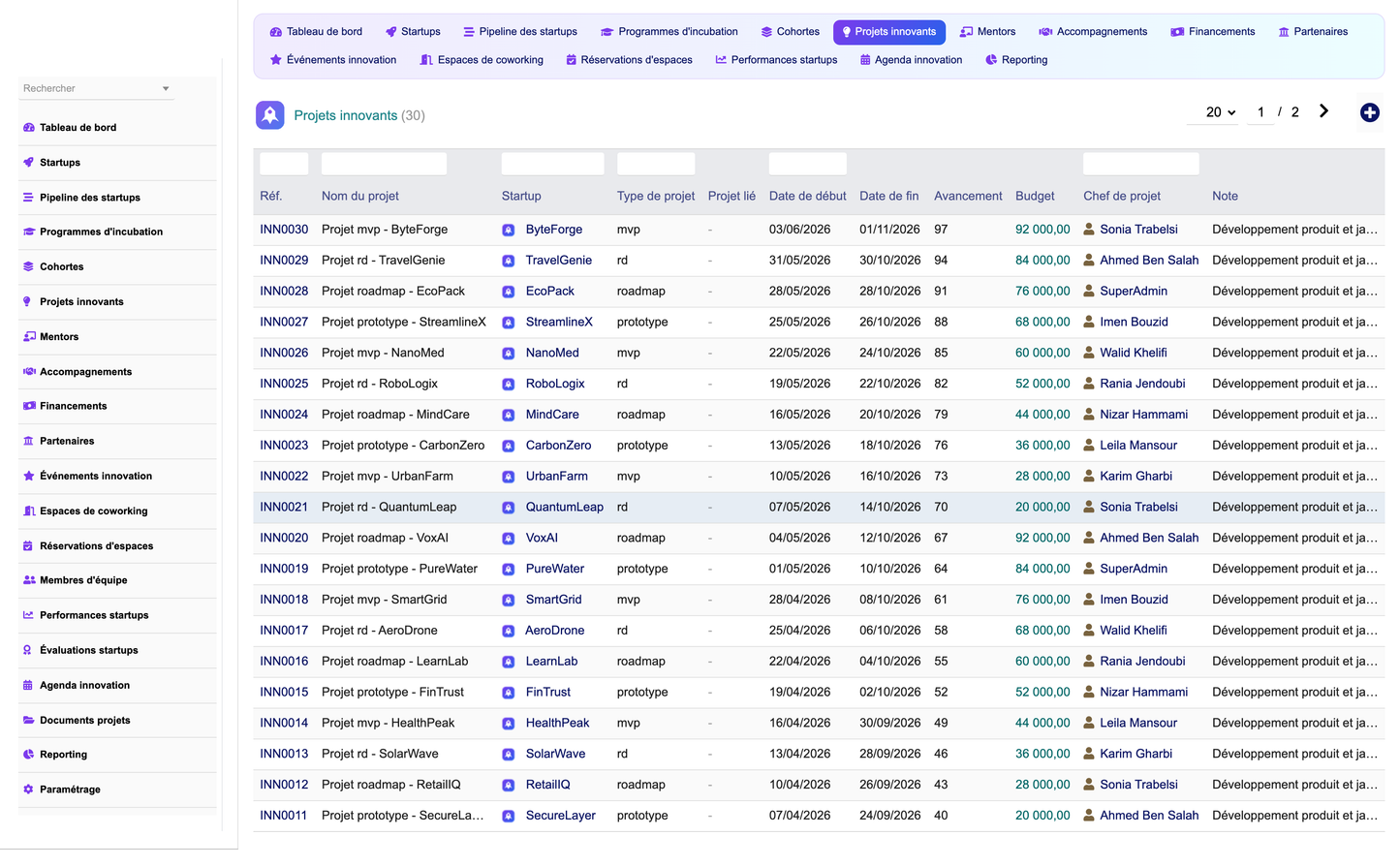Switch to the Startups top tab
1400x867 pixels.
(413, 32)
